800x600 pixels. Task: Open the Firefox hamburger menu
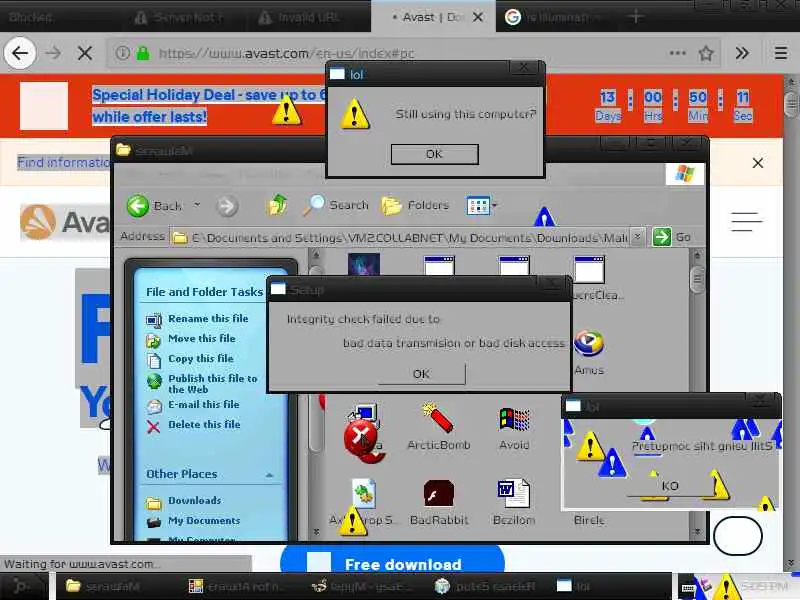[x=781, y=53]
